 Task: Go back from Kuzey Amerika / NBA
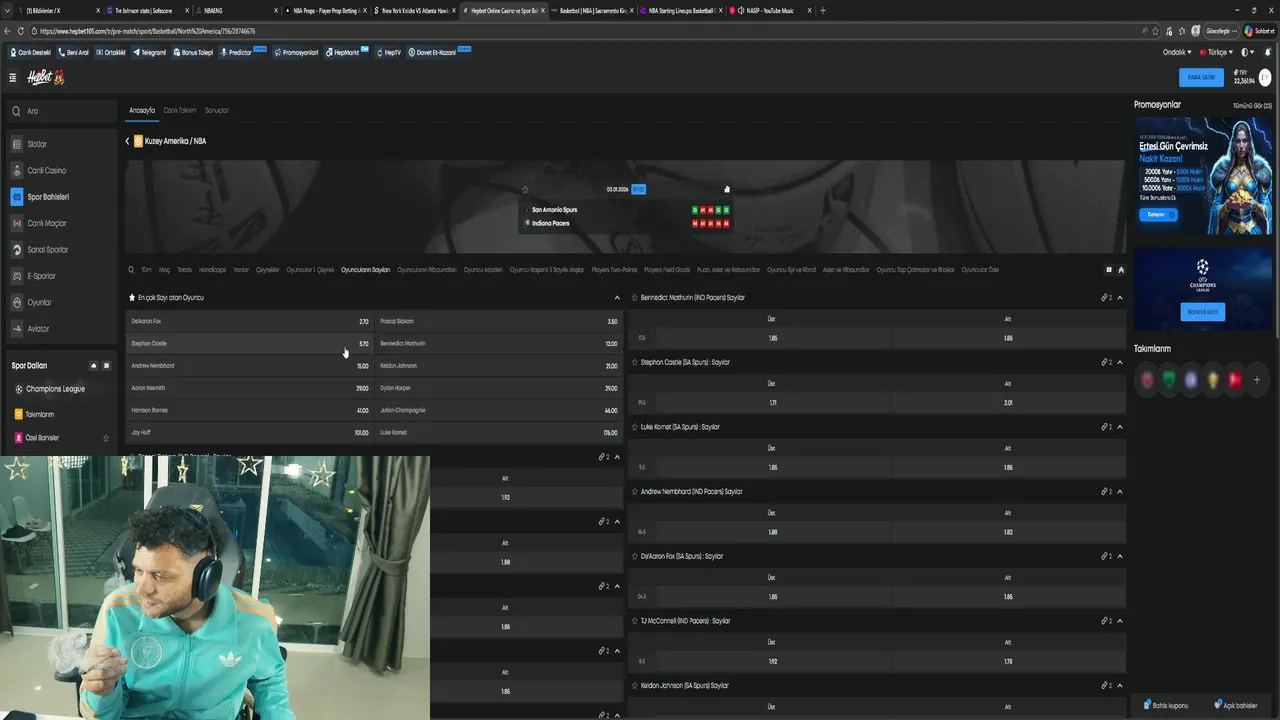[x=127, y=141]
